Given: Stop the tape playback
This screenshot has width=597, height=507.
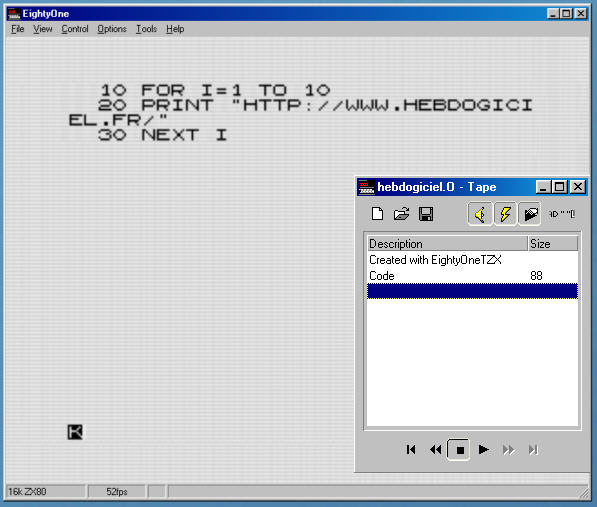Looking at the screenshot, I should pos(459,450).
